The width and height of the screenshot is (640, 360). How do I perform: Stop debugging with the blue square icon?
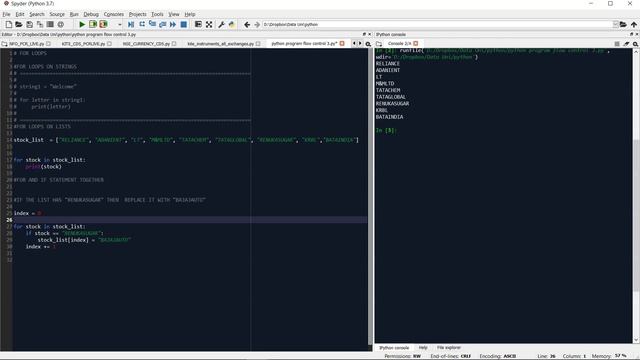click(184, 24)
